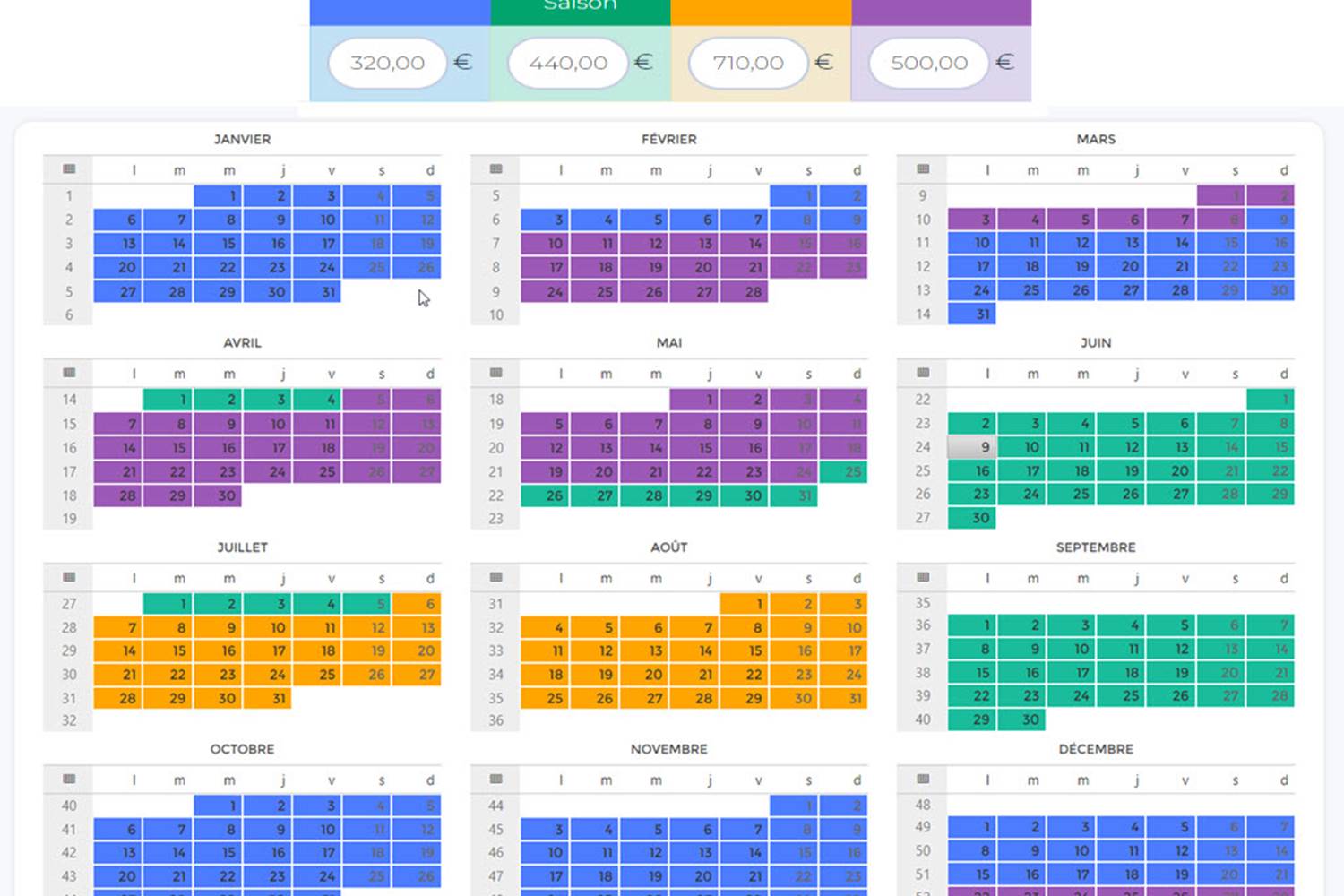Click the 440,00 price input
Screen dimensions: 1344x896
point(568,63)
